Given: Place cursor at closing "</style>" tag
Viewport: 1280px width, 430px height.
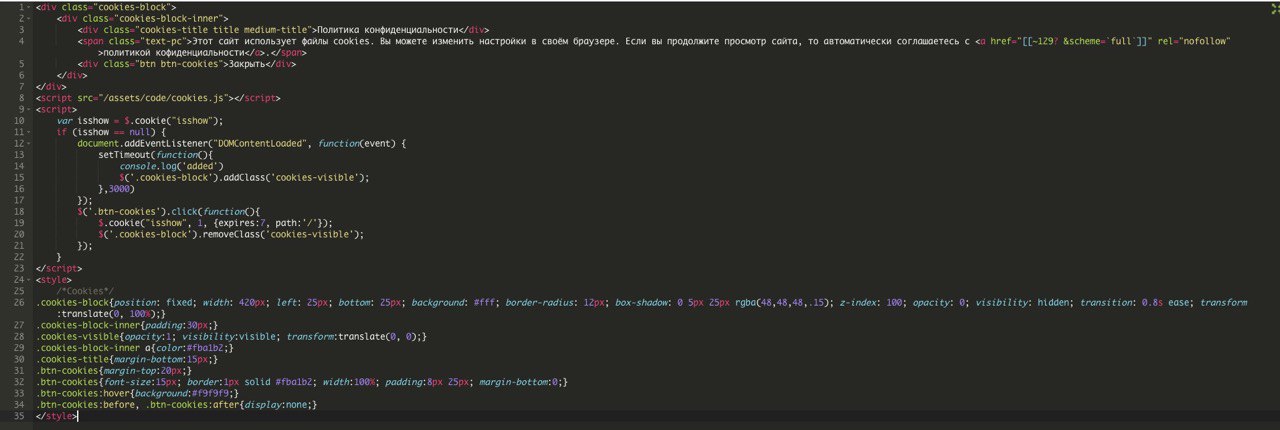Looking at the screenshot, I should [x=56, y=416].
